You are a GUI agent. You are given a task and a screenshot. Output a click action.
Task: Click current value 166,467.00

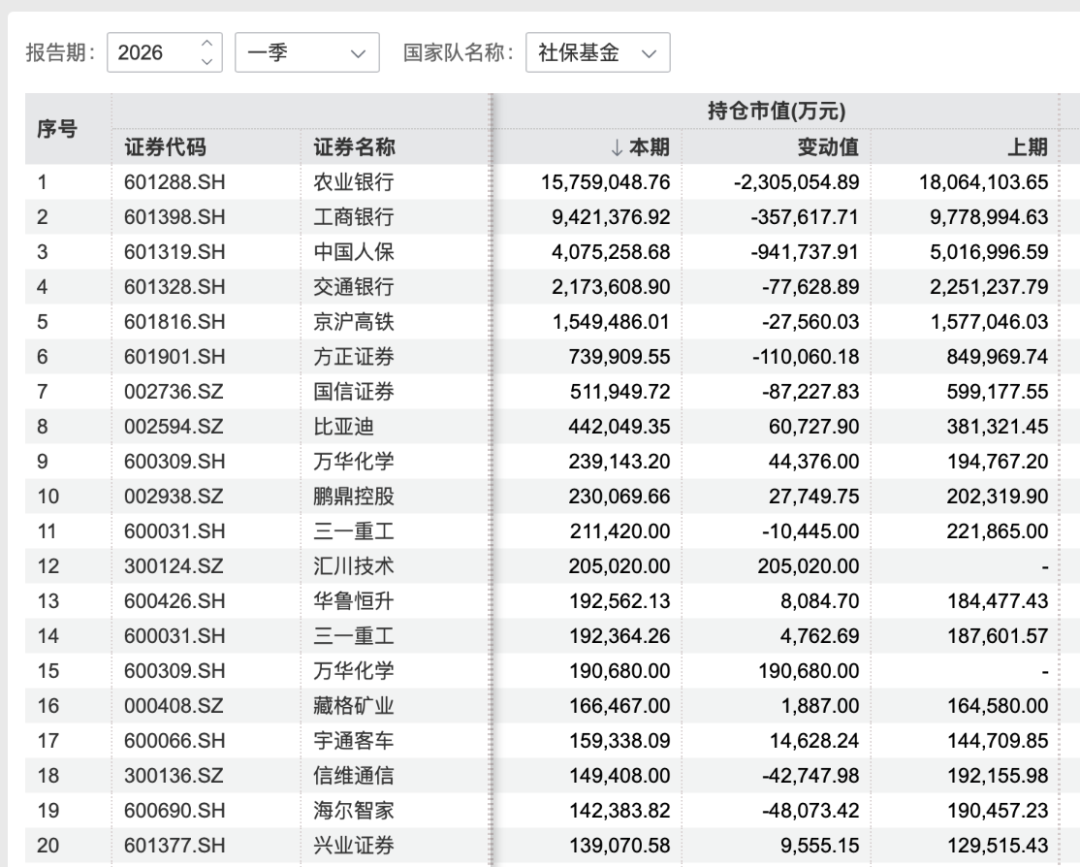pyautogui.click(x=619, y=706)
